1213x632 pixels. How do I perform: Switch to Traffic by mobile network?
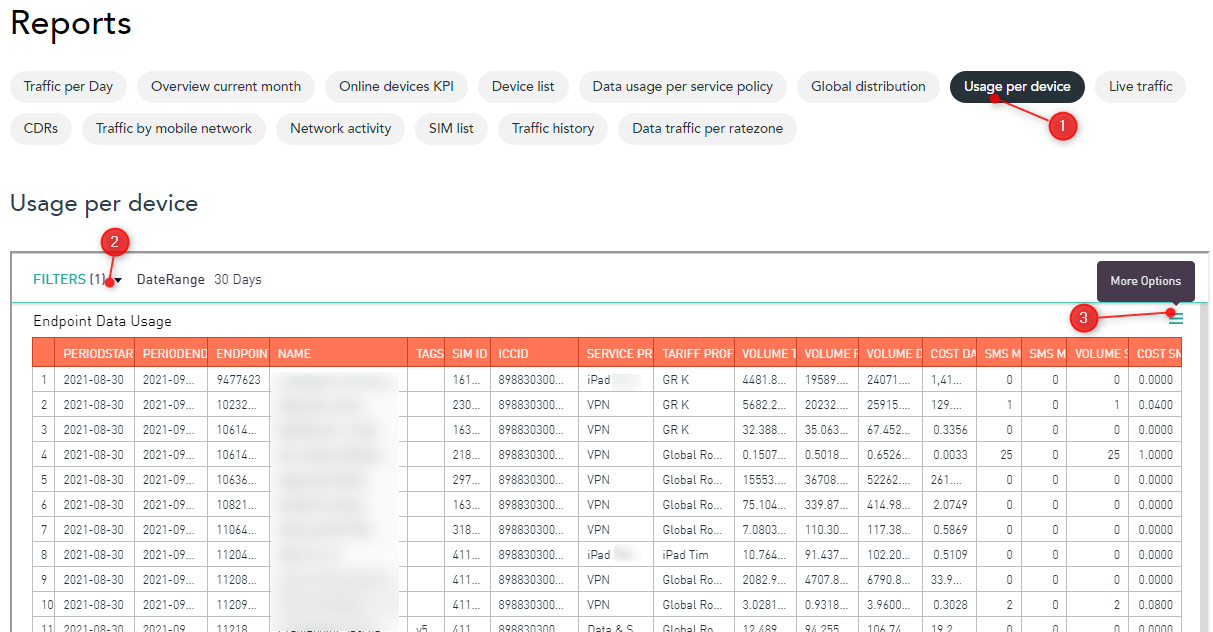(x=174, y=128)
